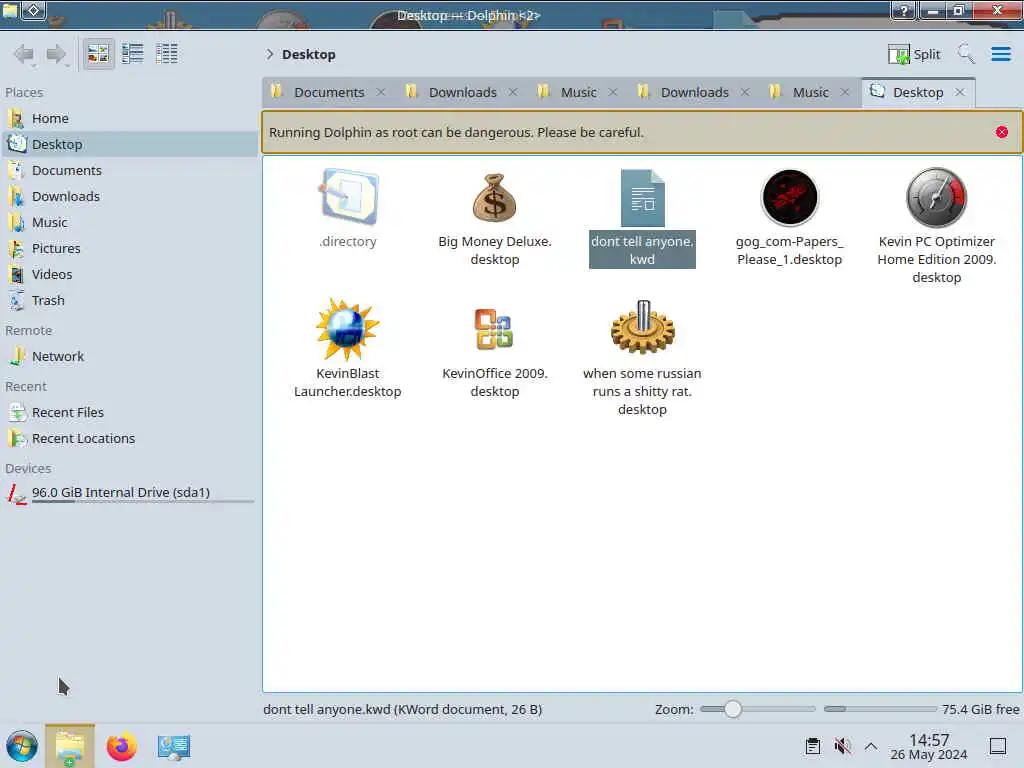The image size is (1024, 768).
Task: Select gog_com-Papers_Please_1.desktop icon
Action: click(790, 197)
